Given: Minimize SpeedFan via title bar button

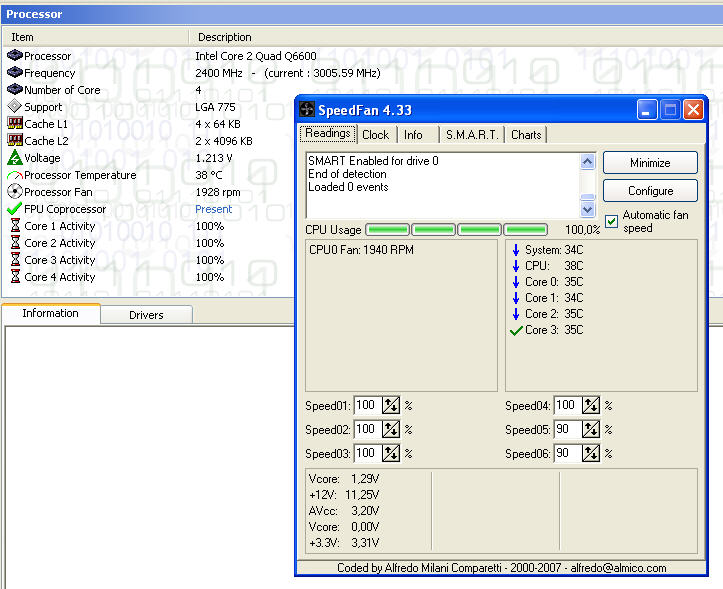Looking at the screenshot, I should (647, 110).
